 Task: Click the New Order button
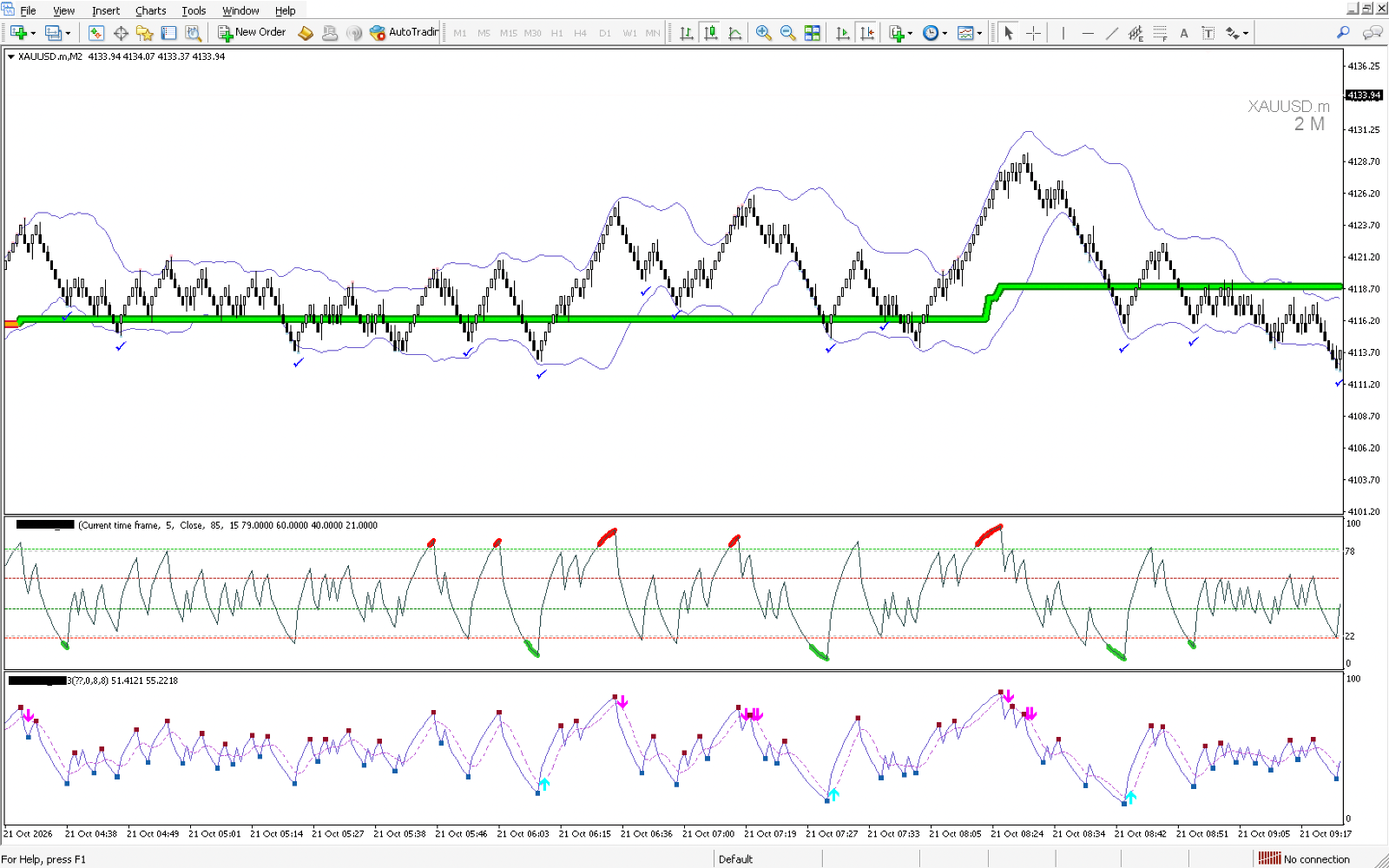[x=252, y=33]
